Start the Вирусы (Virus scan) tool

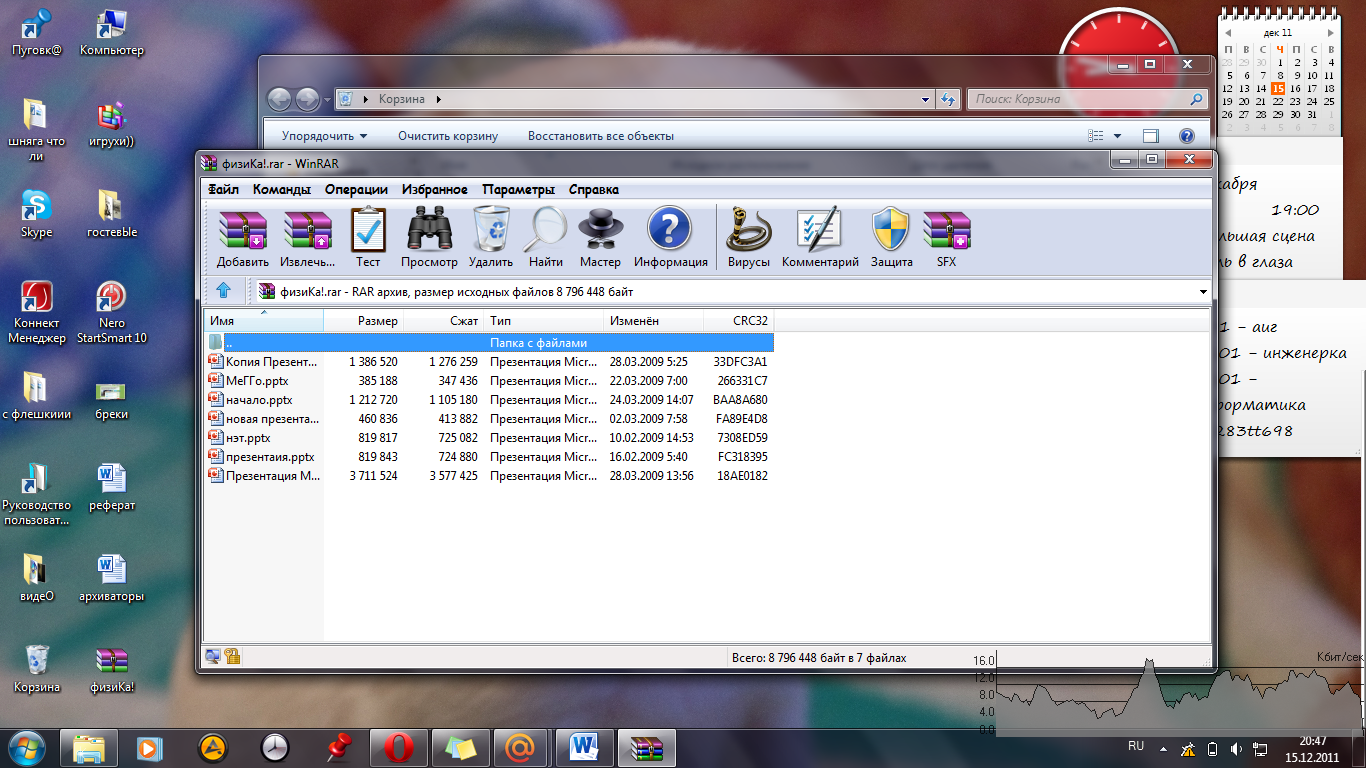(x=749, y=237)
